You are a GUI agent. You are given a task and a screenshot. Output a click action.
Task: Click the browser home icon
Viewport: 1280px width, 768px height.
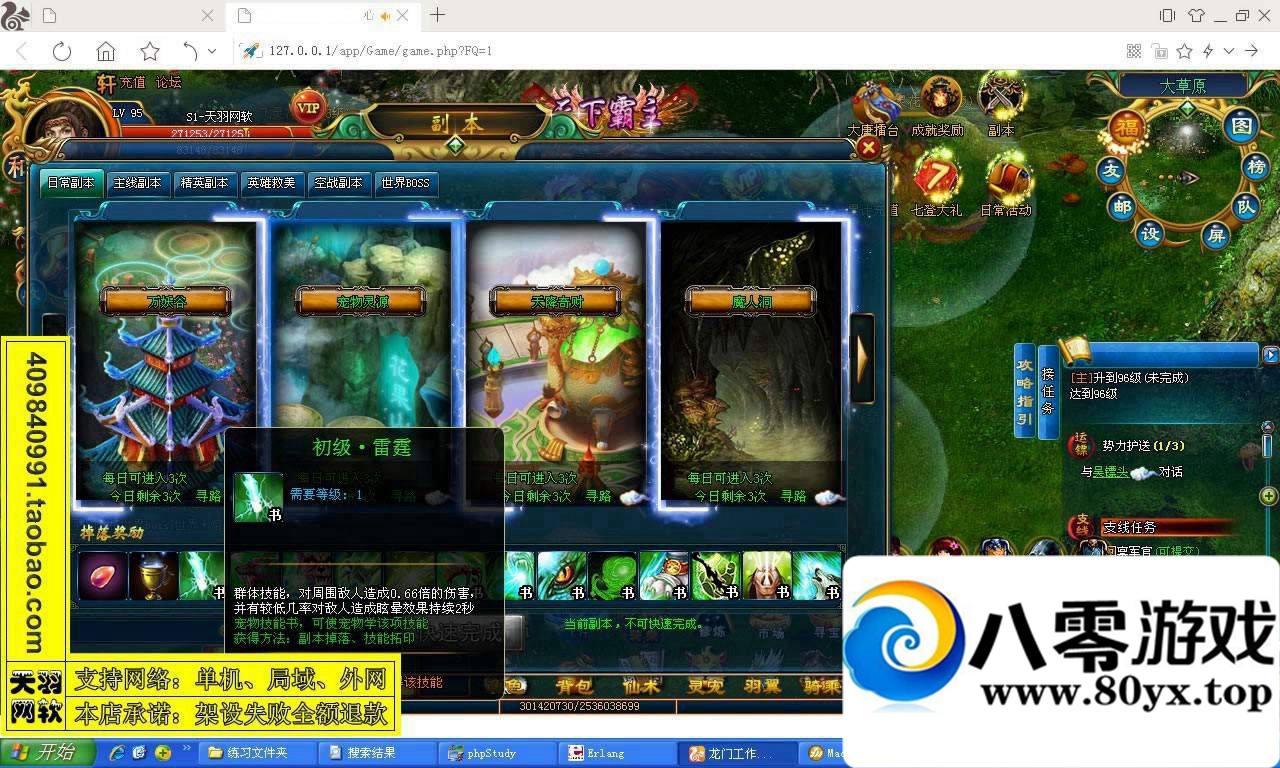tap(106, 51)
